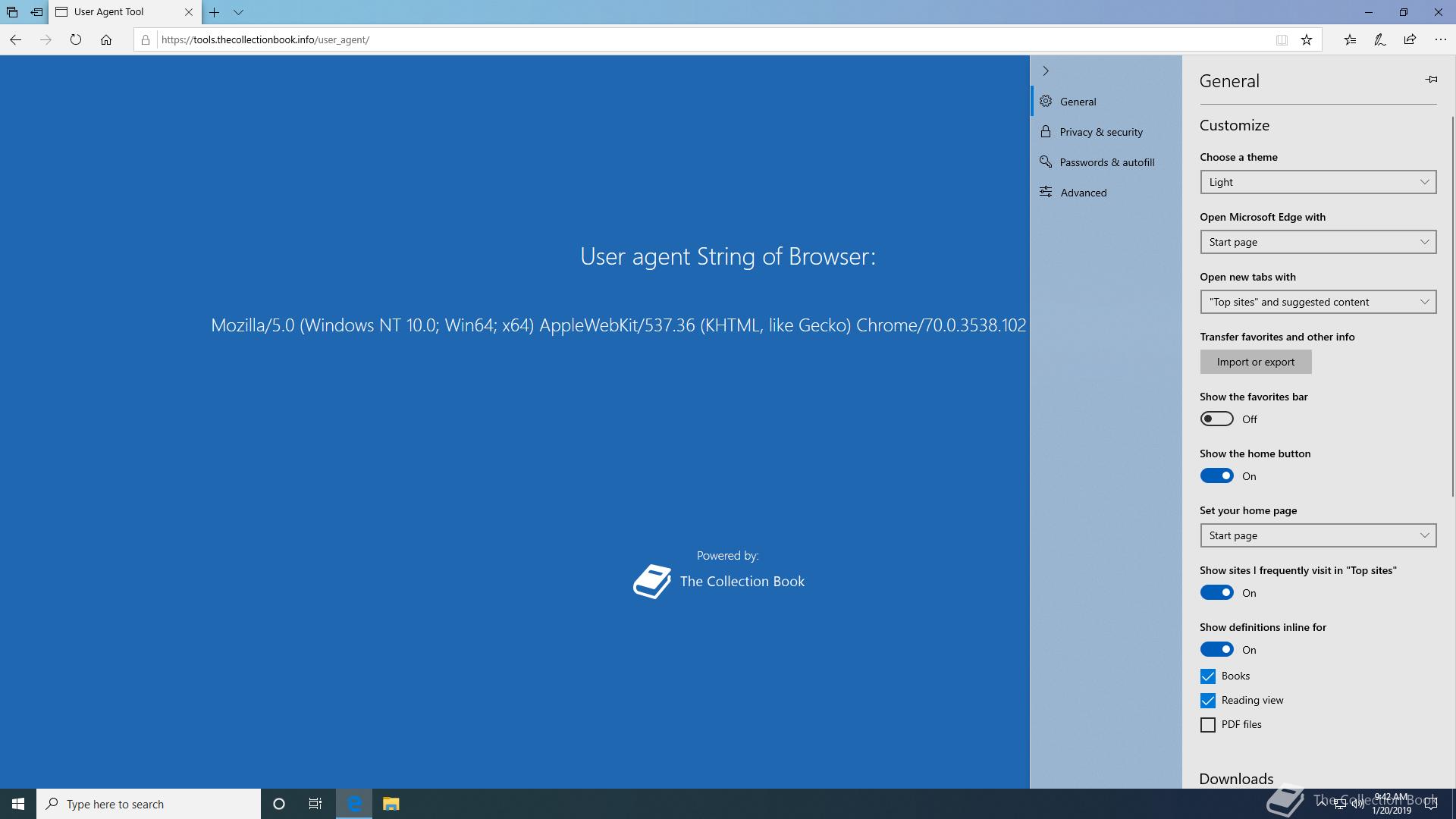The image size is (1456, 819).
Task: Add this page to favorites with the star
Action: [1307, 39]
